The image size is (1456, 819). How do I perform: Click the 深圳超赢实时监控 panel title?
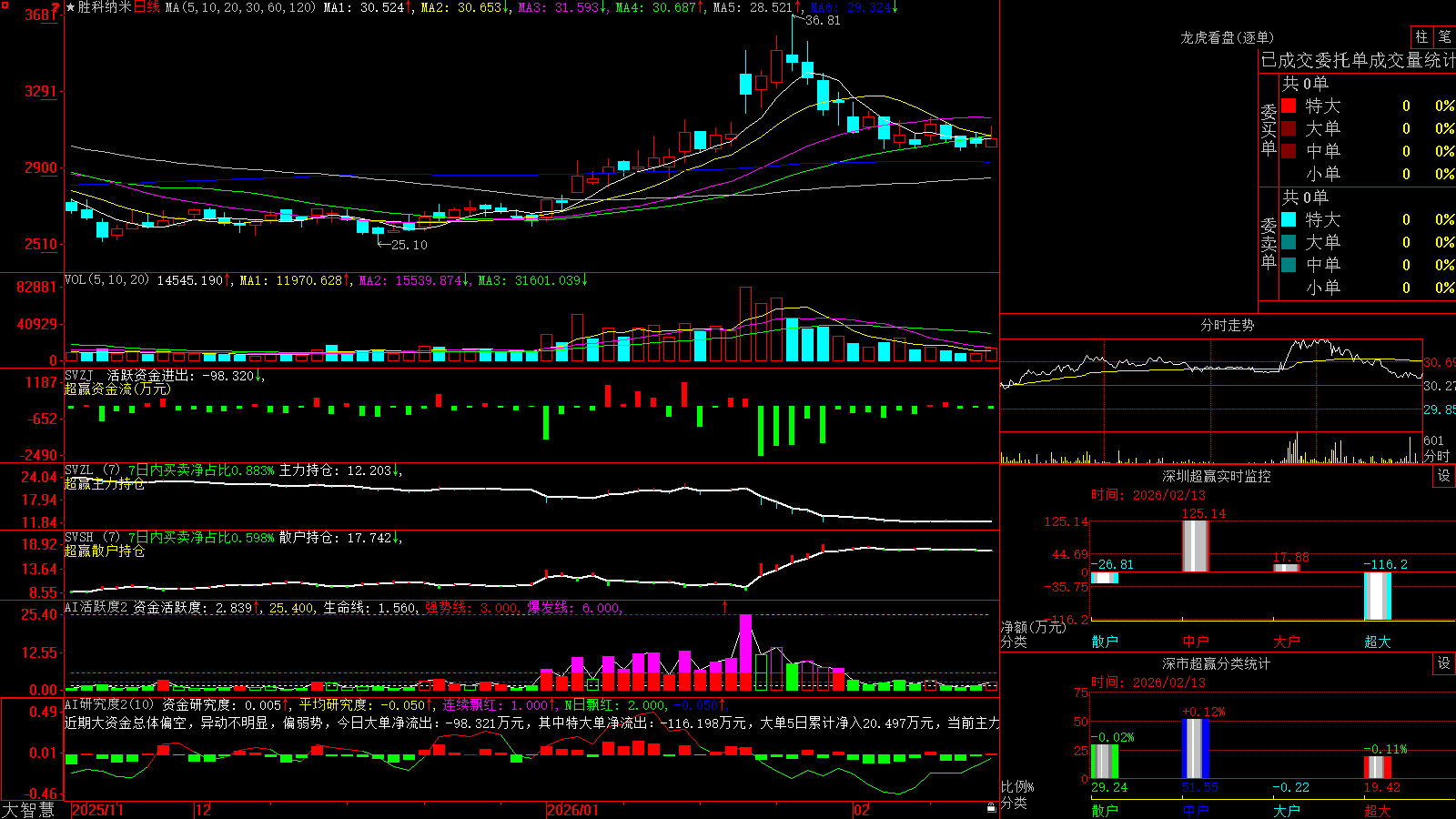point(1216,476)
